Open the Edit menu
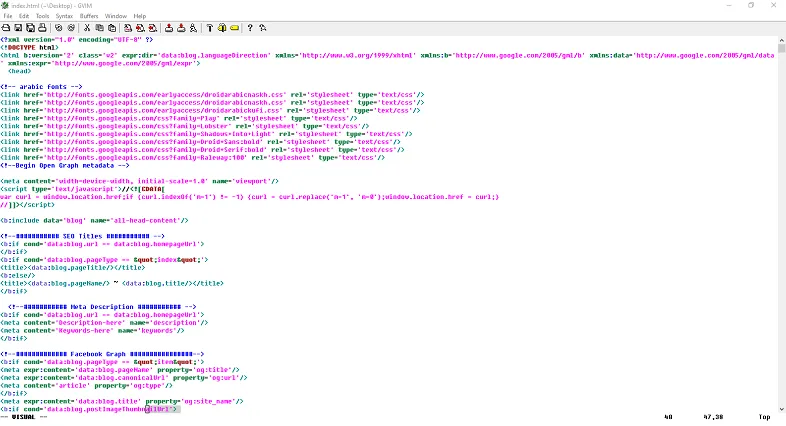The image size is (786, 426). click(24, 16)
